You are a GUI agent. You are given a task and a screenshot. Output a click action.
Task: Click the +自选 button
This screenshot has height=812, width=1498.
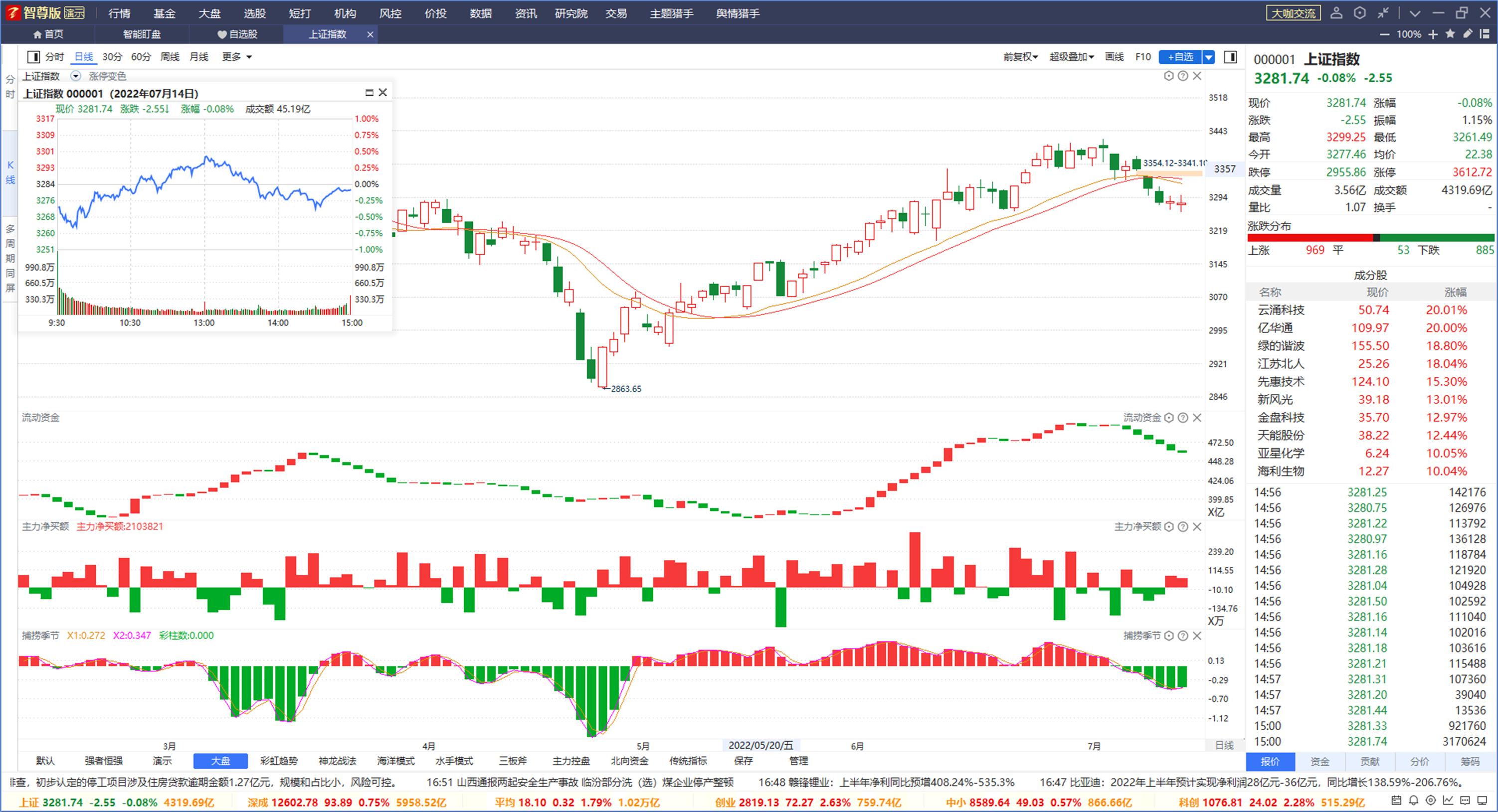coord(1180,57)
